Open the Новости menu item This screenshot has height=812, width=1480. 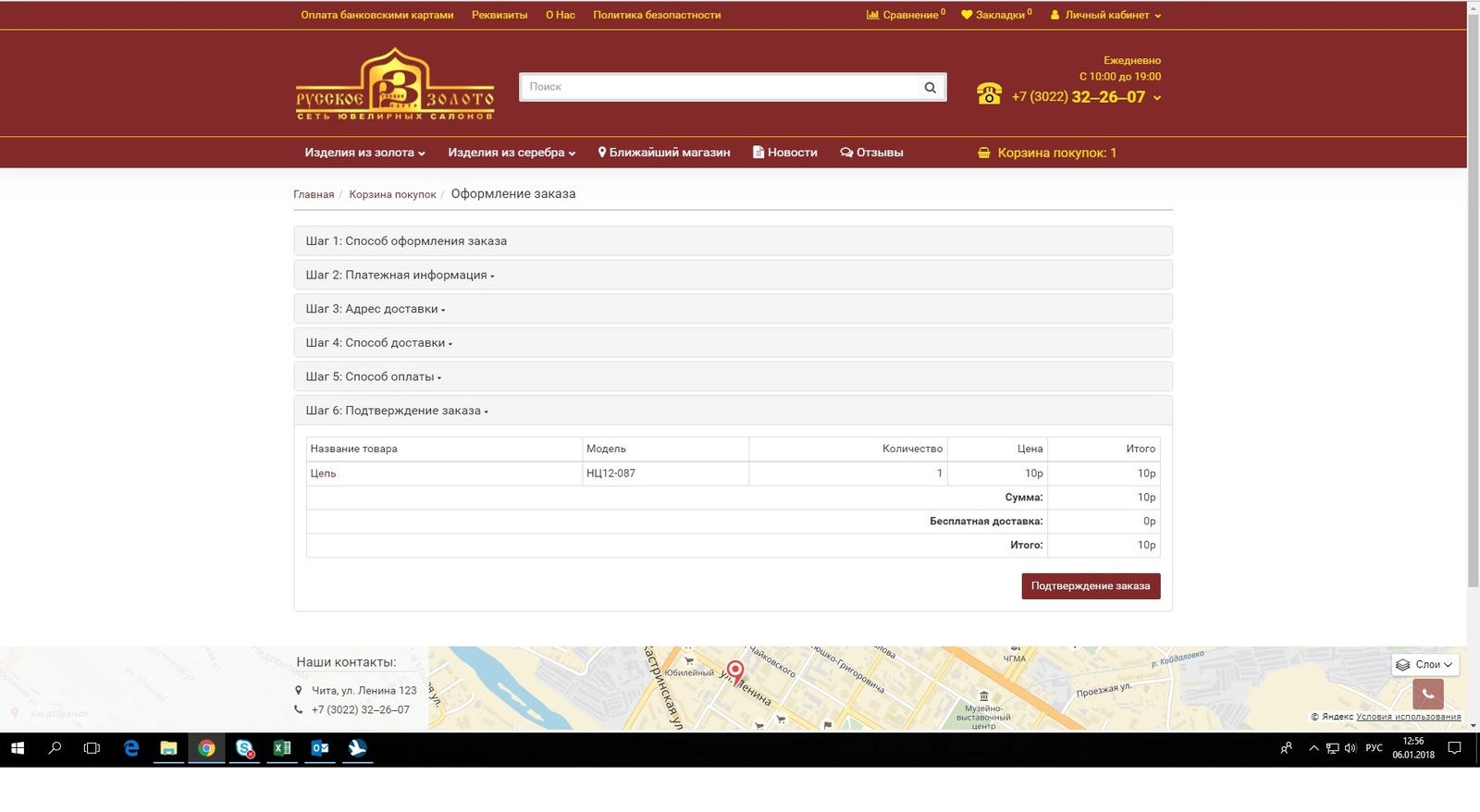pyautogui.click(x=785, y=153)
